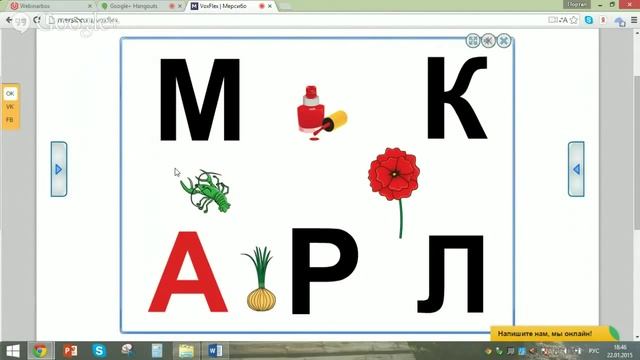Open the notepad-like document icon in taskbar
The height and width of the screenshot is (360, 640).
157,351
